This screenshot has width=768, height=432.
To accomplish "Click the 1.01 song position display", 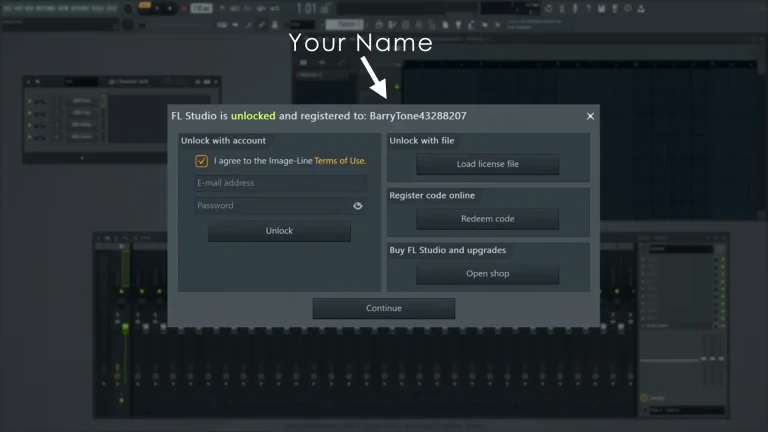I will 312,8.
